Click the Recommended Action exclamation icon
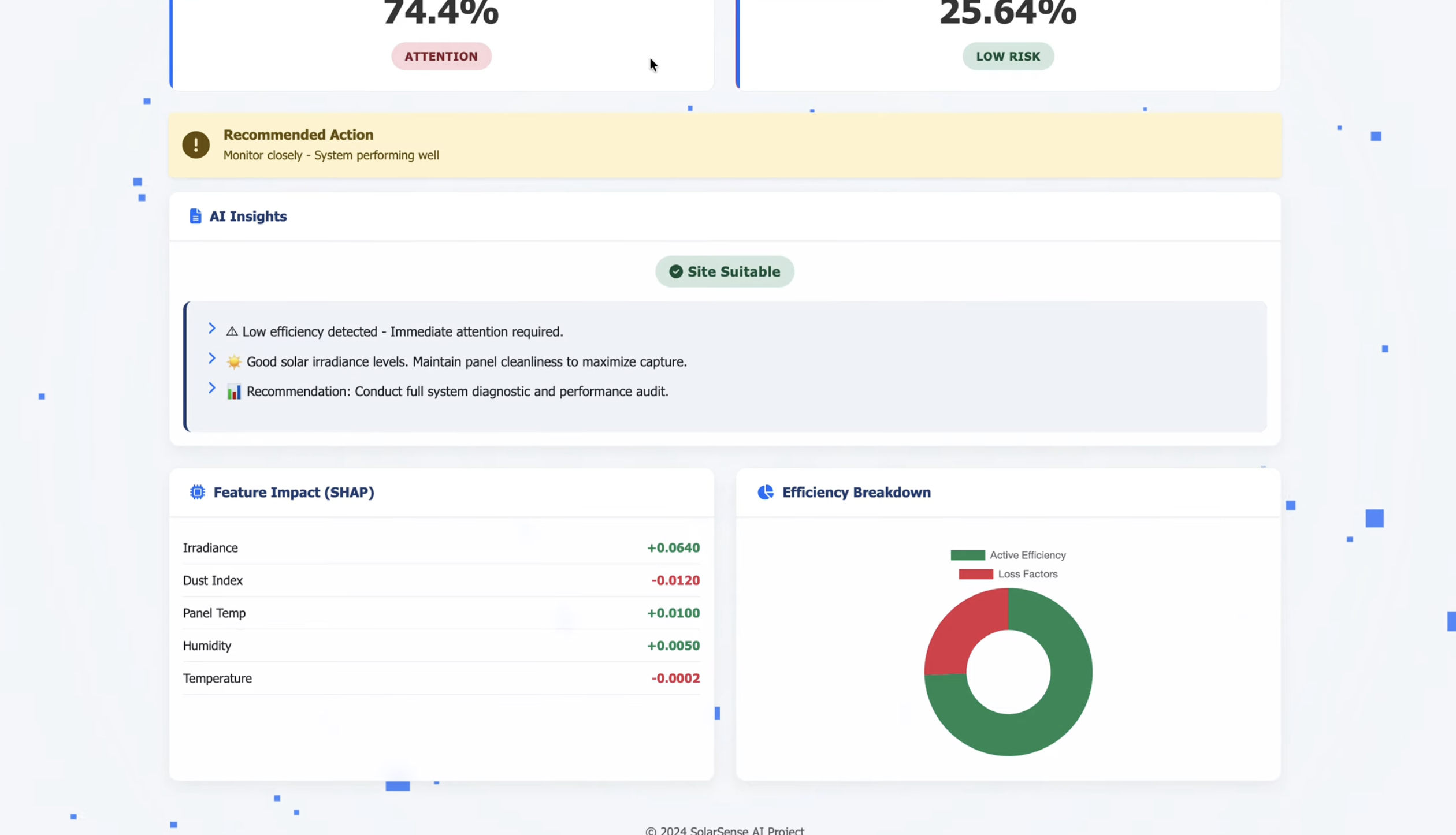Screen dimensions: 1456x835 (196, 144)
